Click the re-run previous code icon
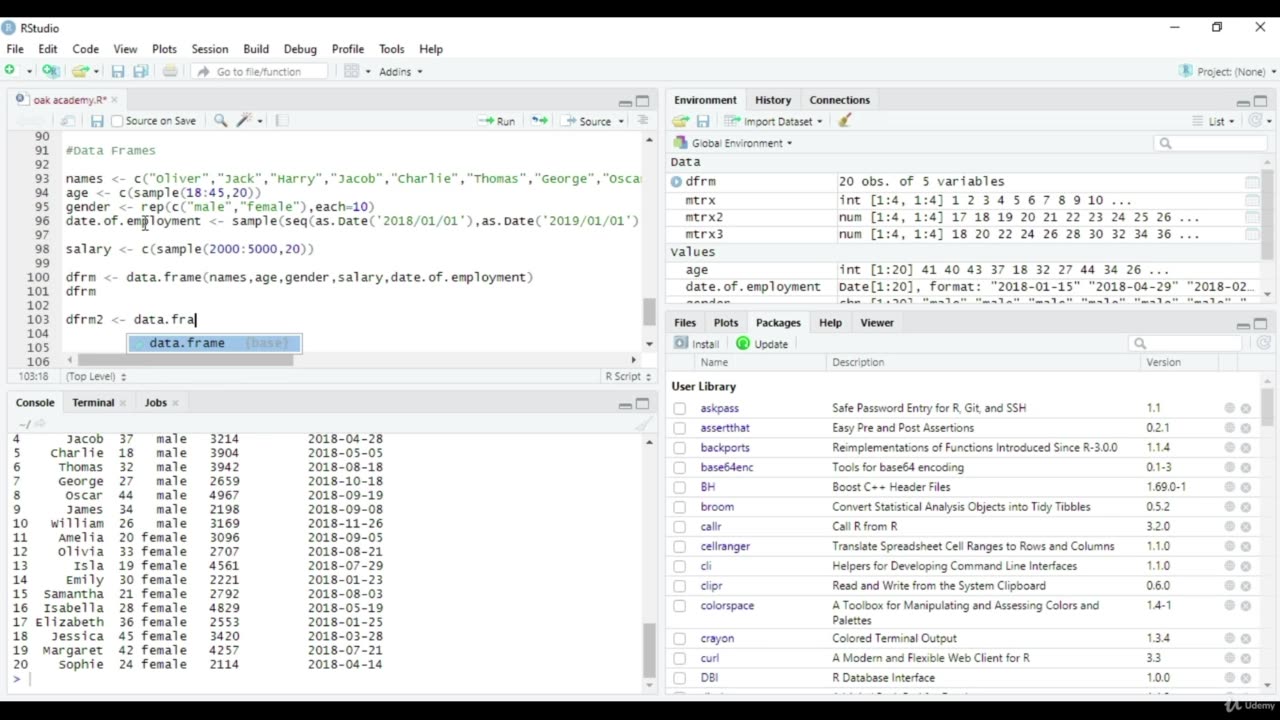 tap(540, 121)
